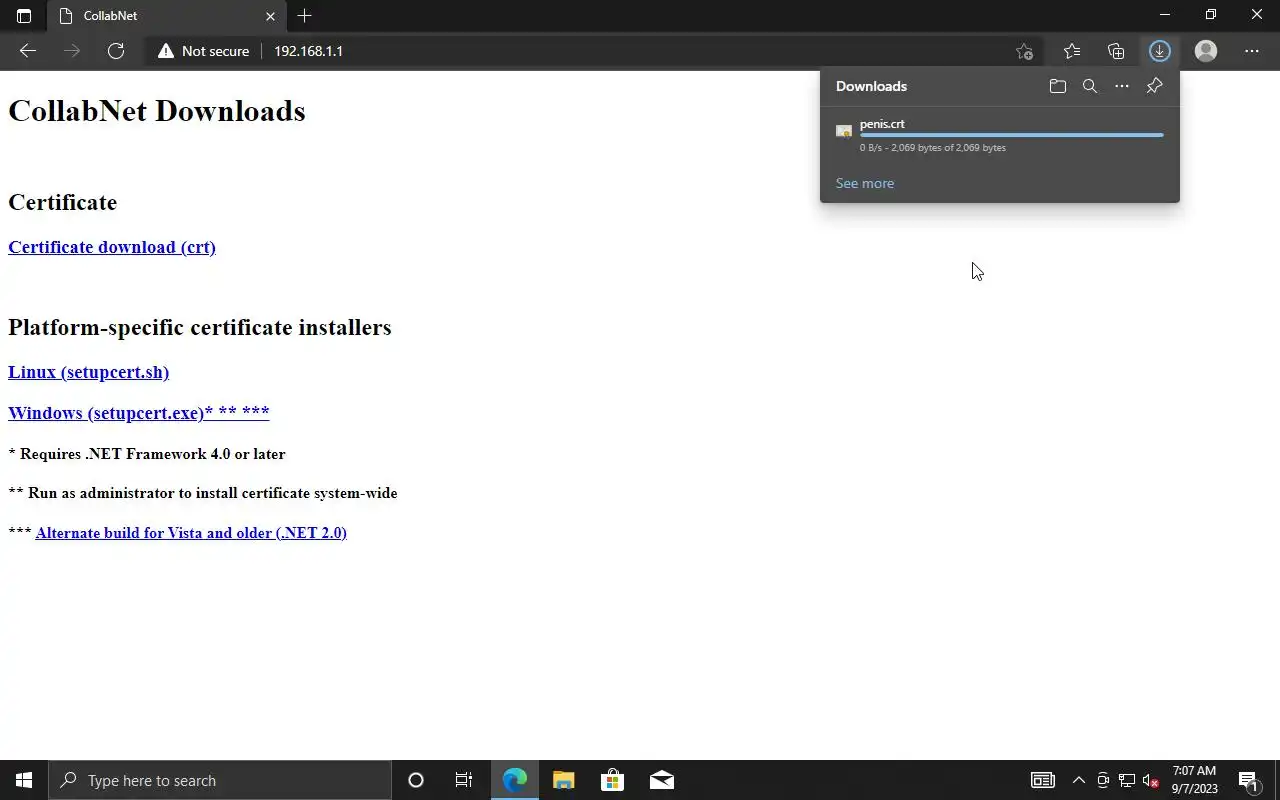Open the user profile icon
Image resolution: width=1280 pixels, height=800 pixels.
(x=1206, y=51)
